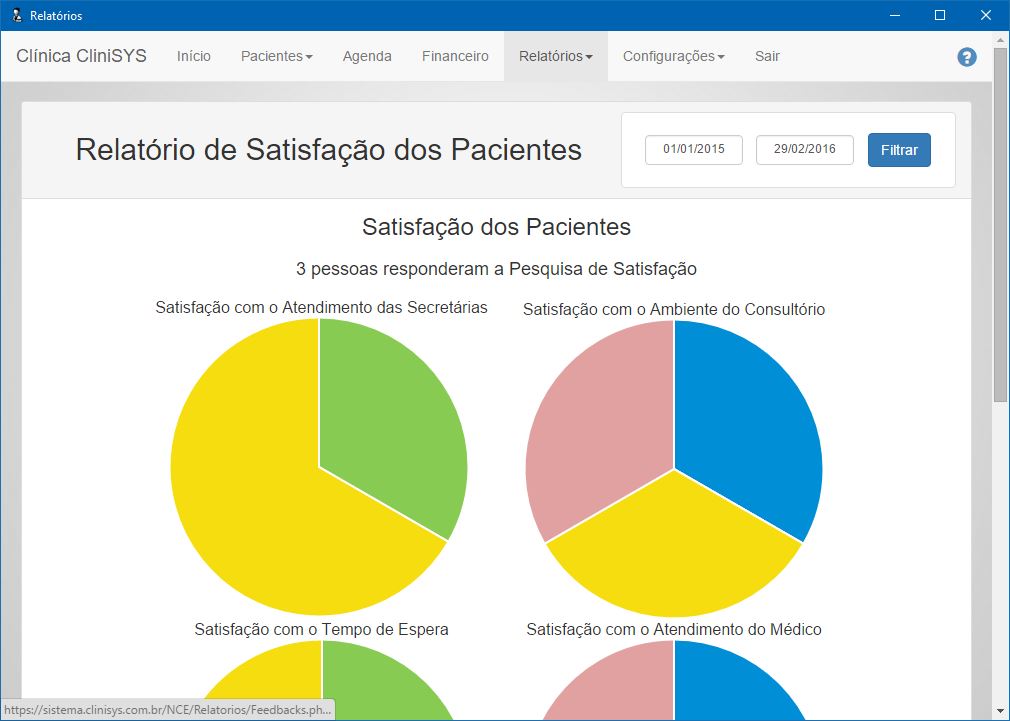1010x721 pixels.
Task: Select the Sair menu option
Action: pyautogui.click(x=767, y=56)
